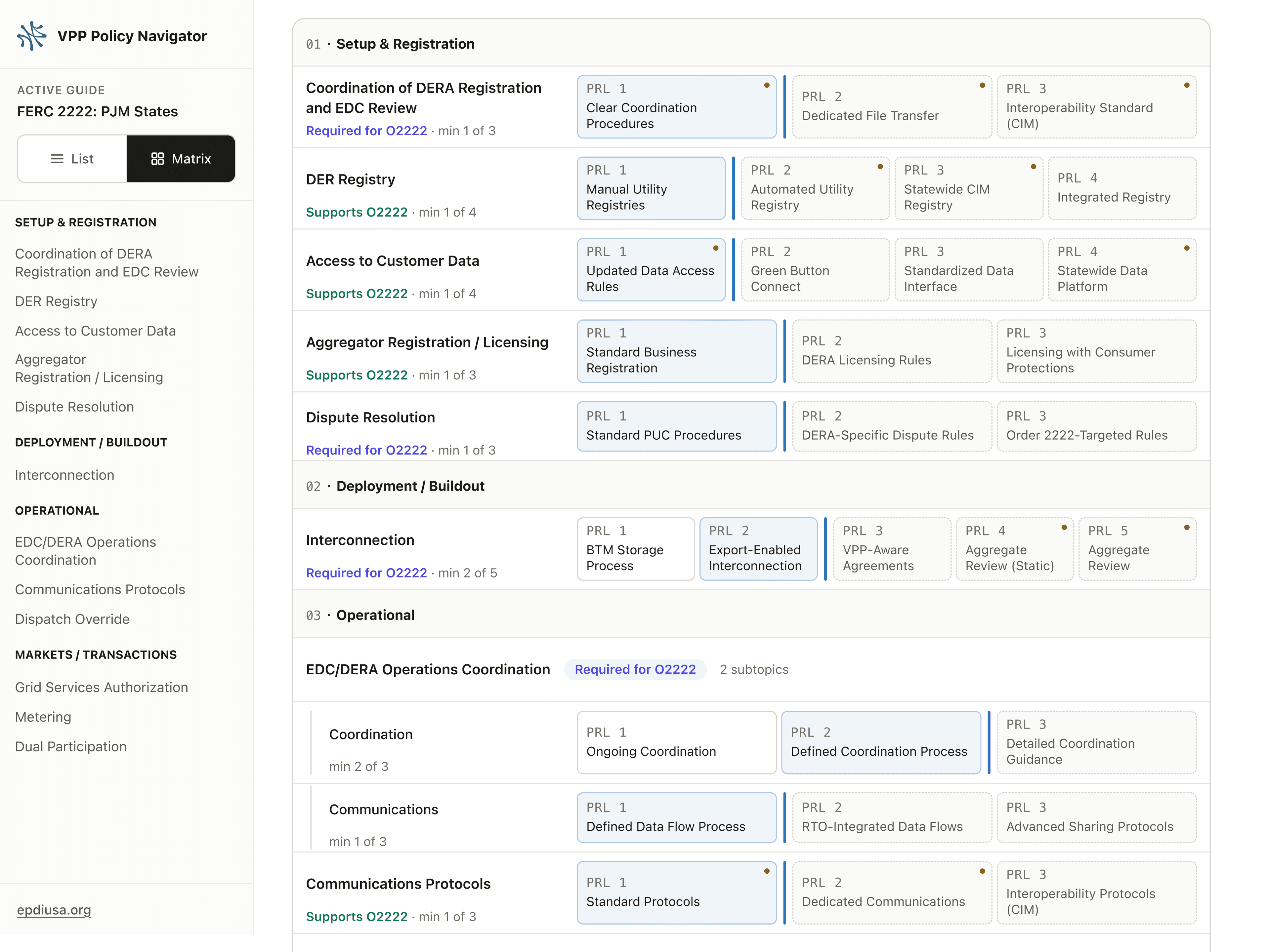1270x952 pixels.
Task: Select Manual Utility Registries card
Action: (x=651, y=188)
